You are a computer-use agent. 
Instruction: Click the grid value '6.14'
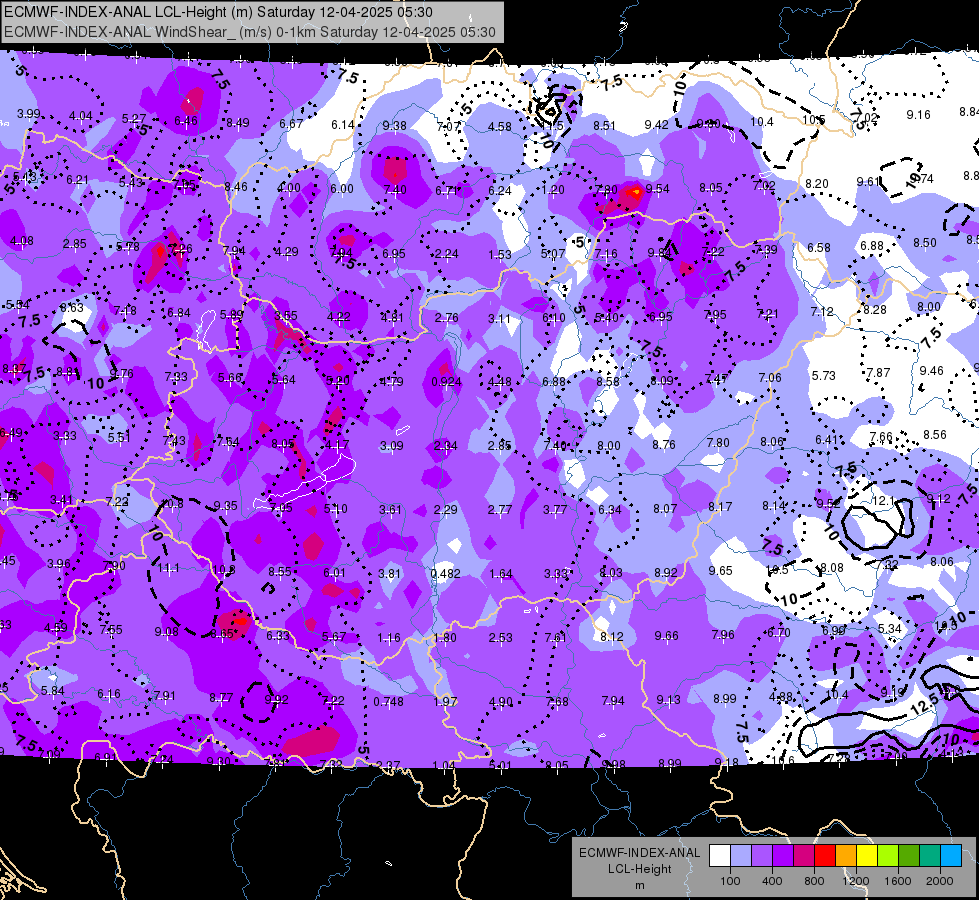click(x=343, y=124)
